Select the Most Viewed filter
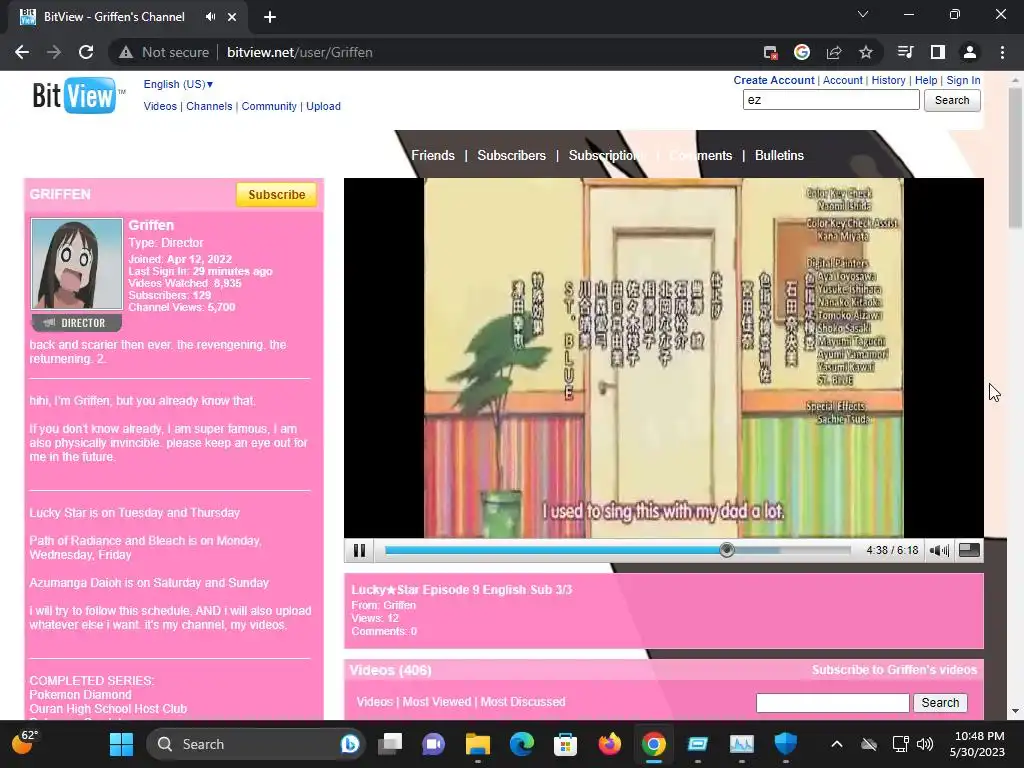Screen dimensions: 1024x768 (436, 702)
